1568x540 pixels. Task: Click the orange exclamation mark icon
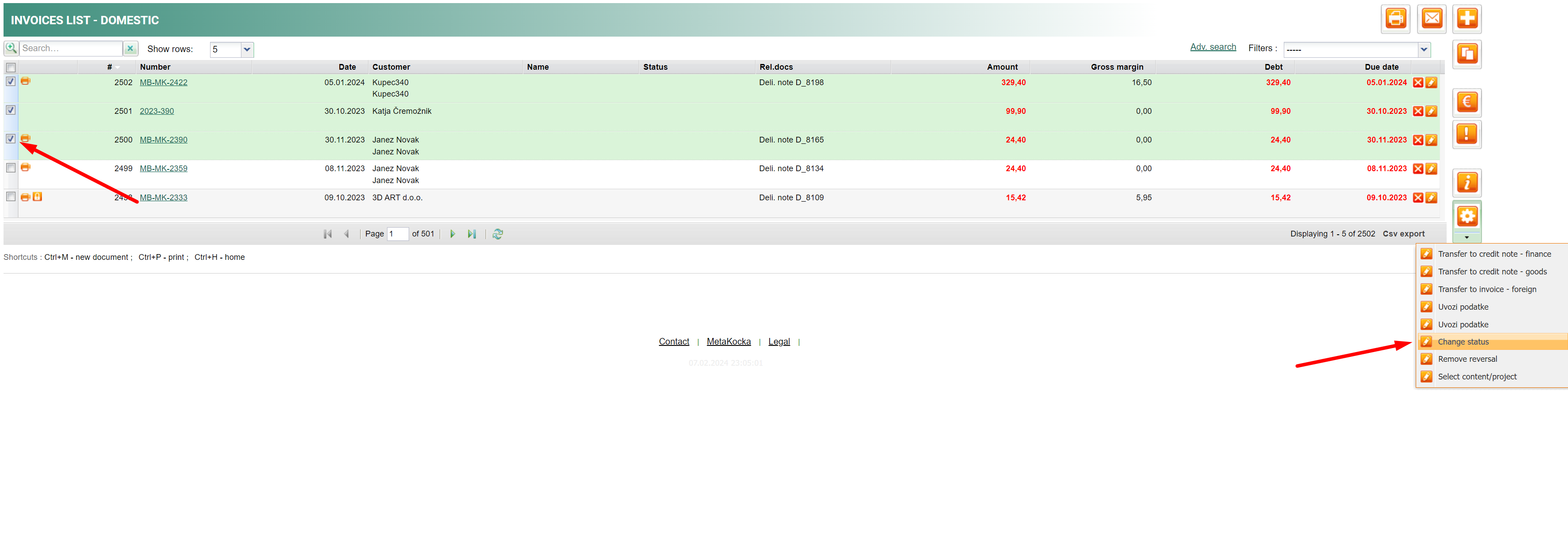coord(1466,134)
